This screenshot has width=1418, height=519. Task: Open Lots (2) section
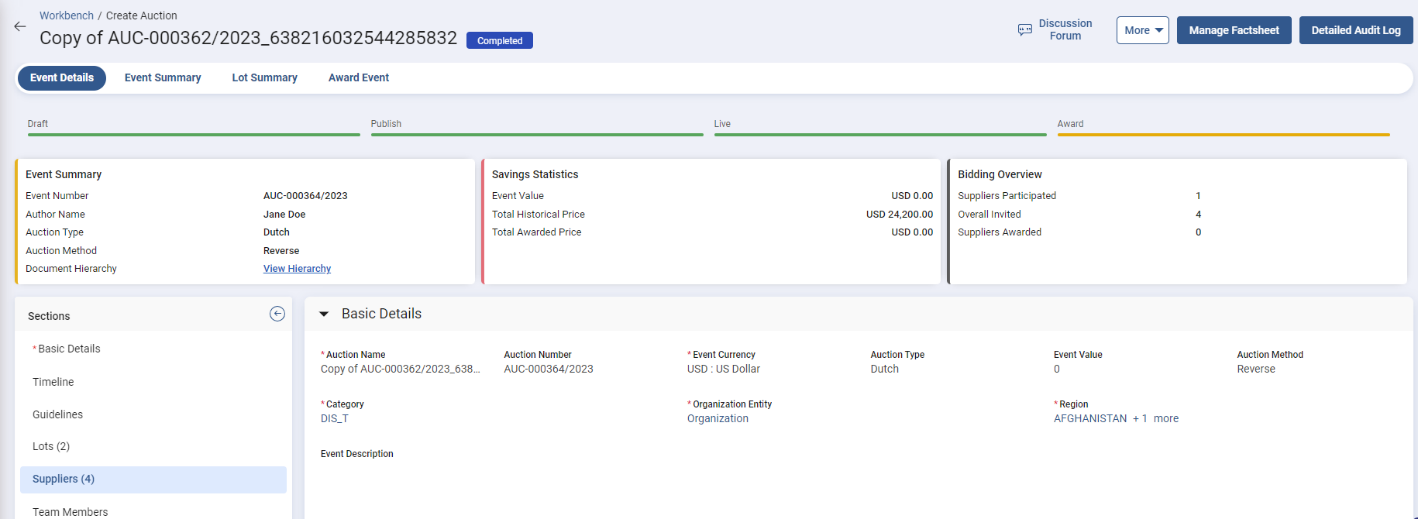tap(51, 446)
